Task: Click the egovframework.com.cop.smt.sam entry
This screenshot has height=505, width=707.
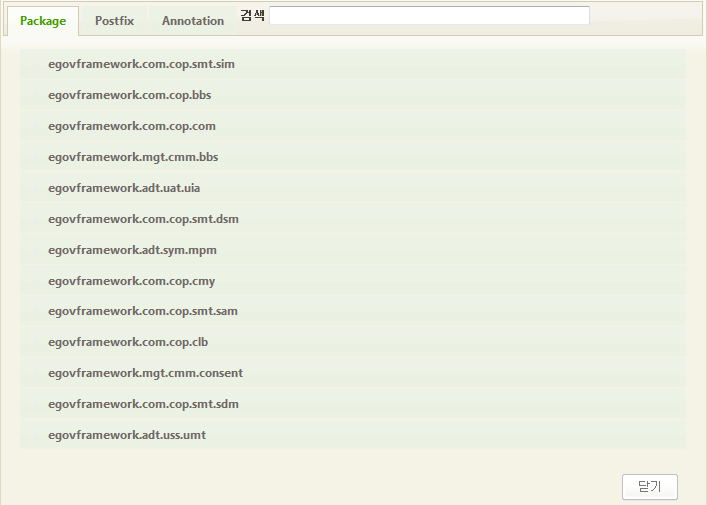Action: 142,311
